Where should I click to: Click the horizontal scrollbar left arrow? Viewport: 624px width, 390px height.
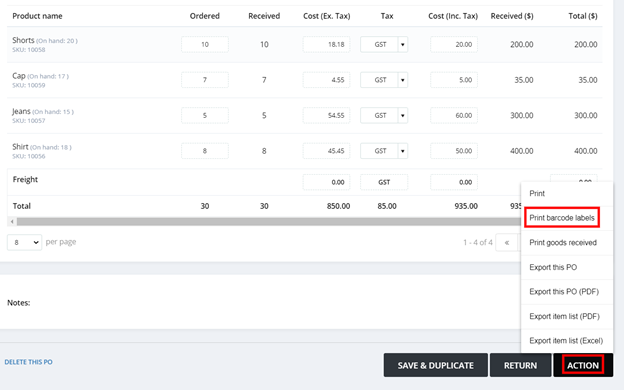click(12, 221)
